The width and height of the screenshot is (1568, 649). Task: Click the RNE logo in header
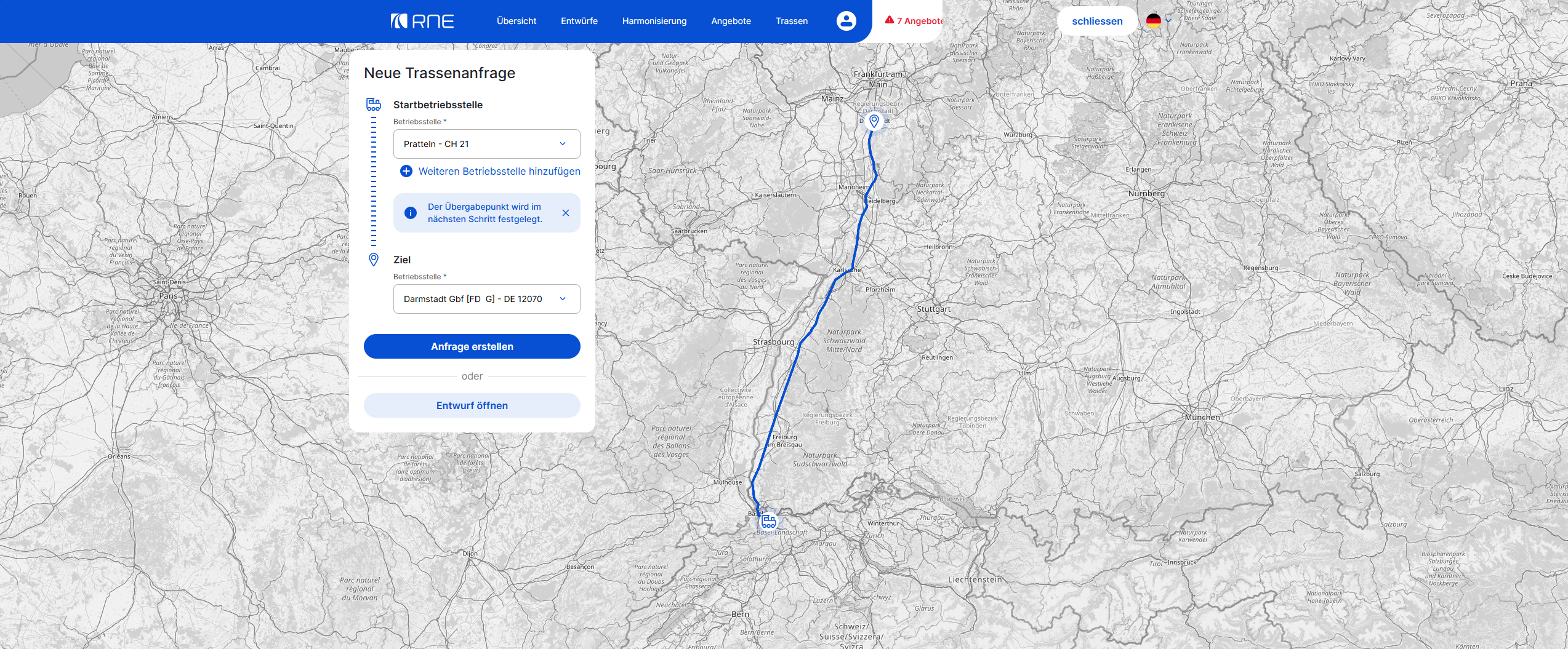point(422,21)
